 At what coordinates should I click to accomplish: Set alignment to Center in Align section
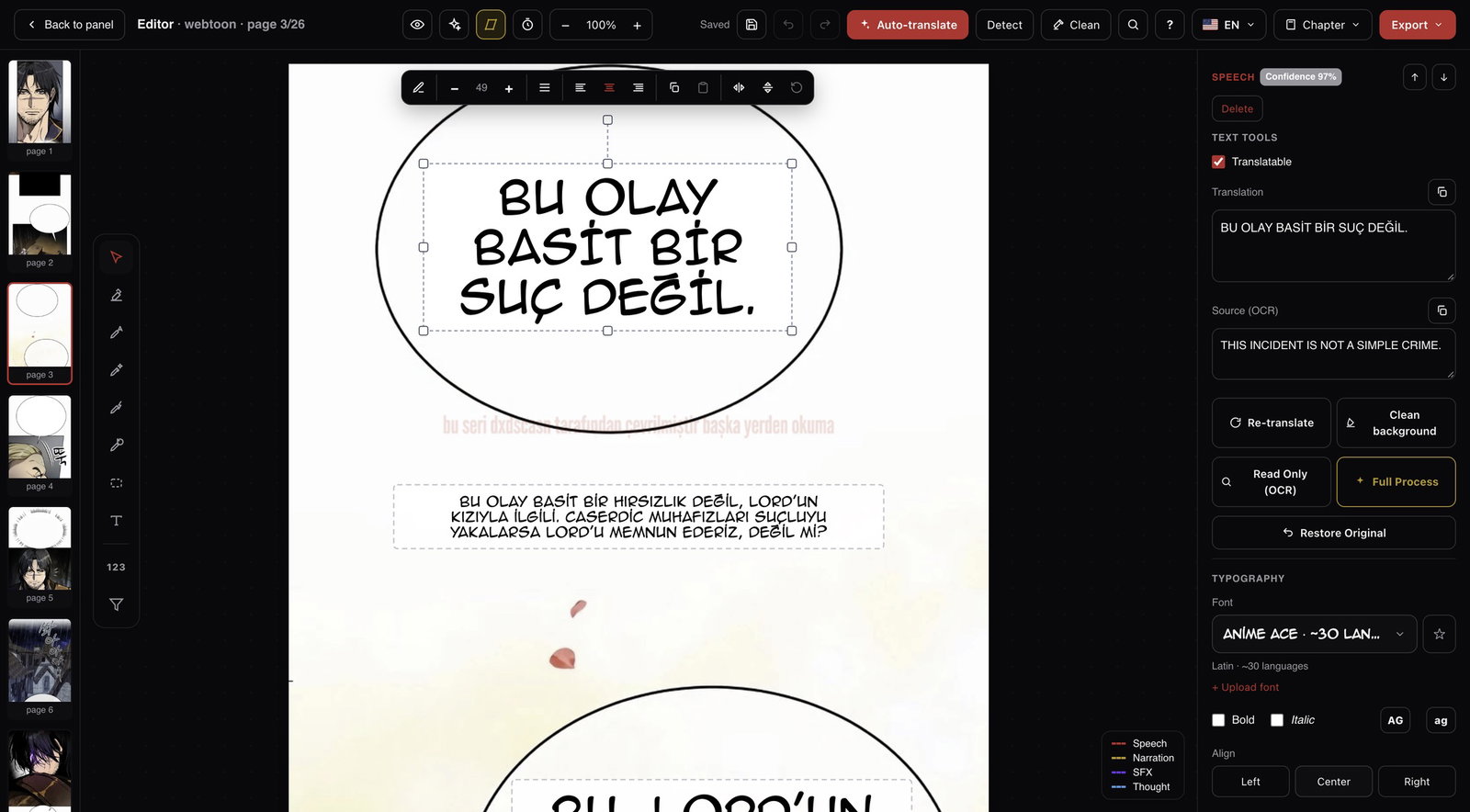[x=1334, y=782]
